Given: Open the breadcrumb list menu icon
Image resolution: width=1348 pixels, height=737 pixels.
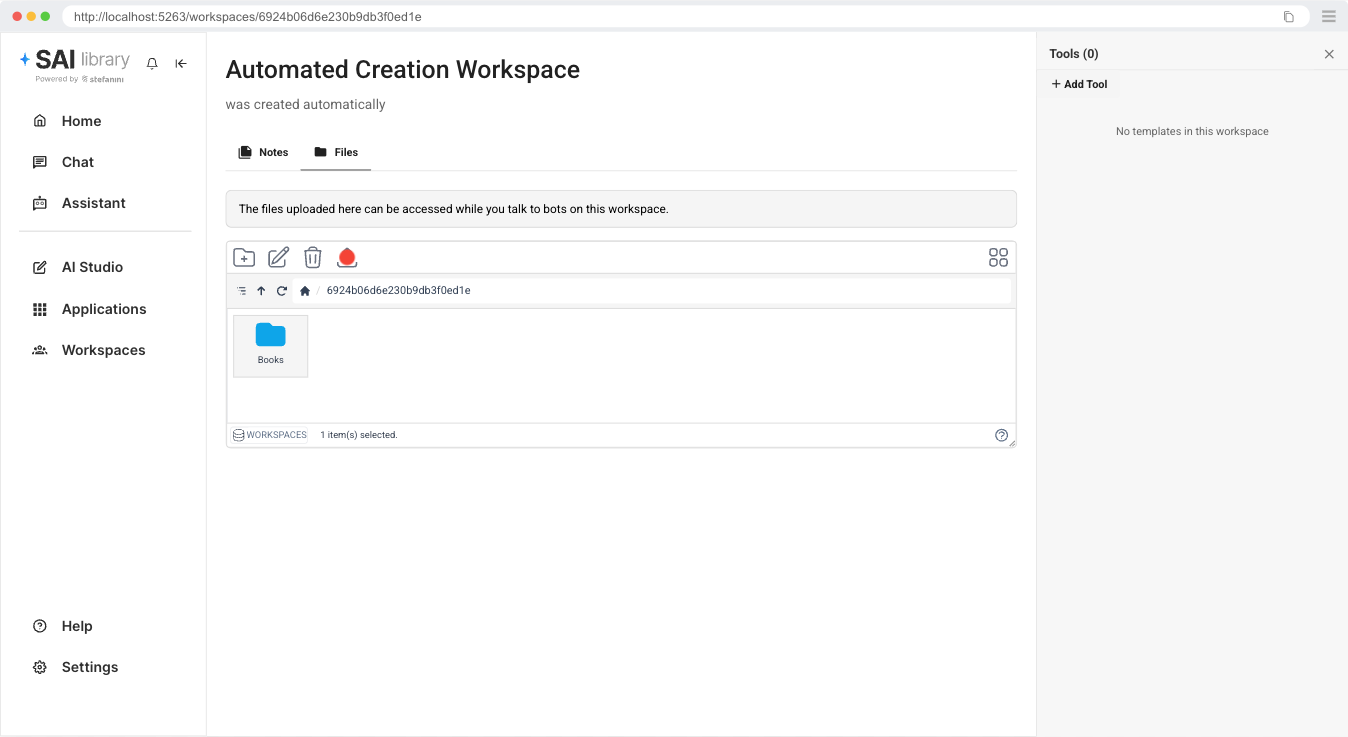Looking at the screenshot, I should [241, 290].
